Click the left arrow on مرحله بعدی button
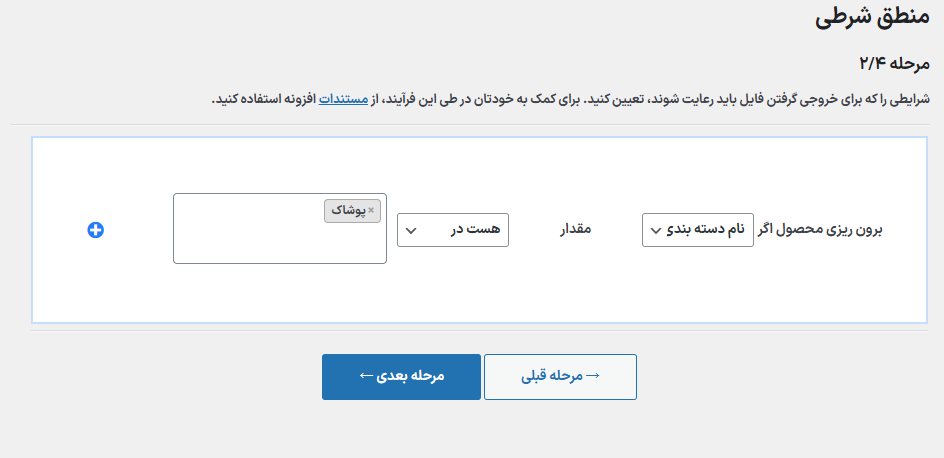 coord(366,376)
